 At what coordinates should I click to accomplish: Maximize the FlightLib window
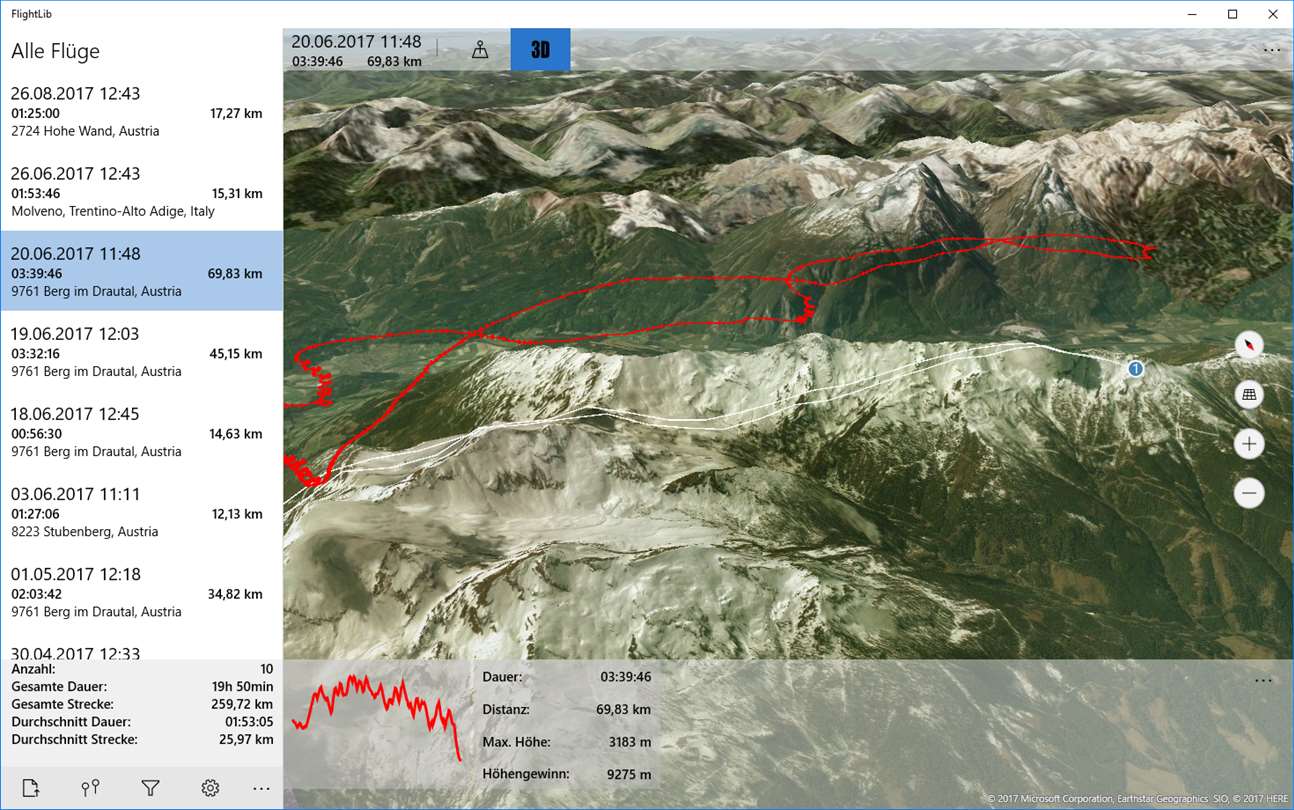[1232, 14]
